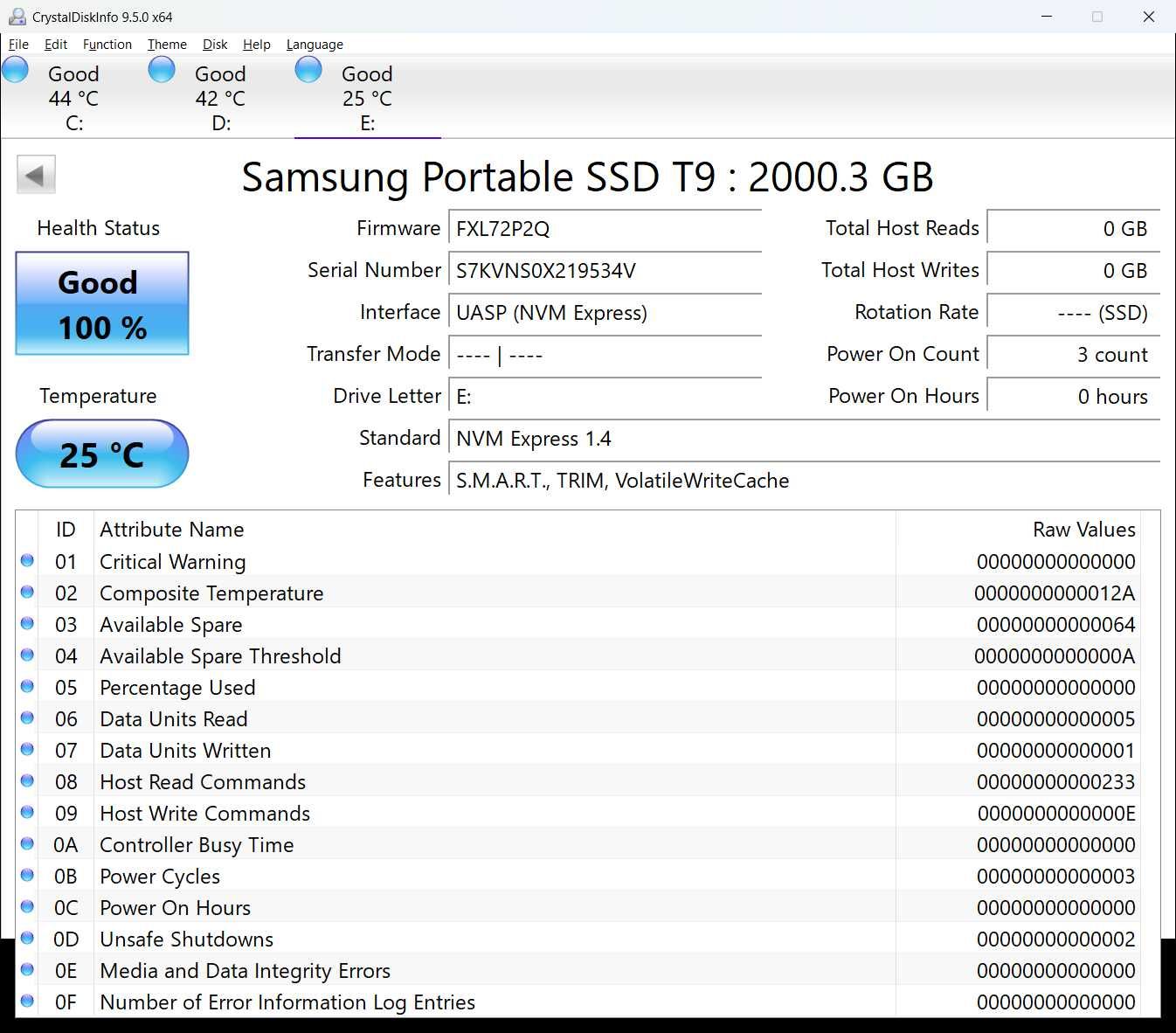This screenshot has height=1033, width=1176.
Task: Select the Power Cycles attribute name
Action: [x=160, y=877]
